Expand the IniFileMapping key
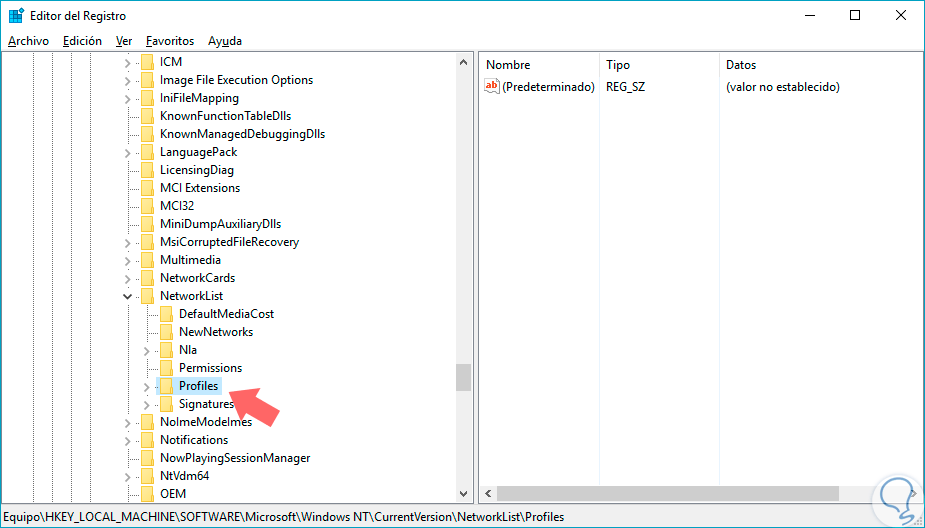Viewport: 925px width, 528px height. (x=127, y=99)
